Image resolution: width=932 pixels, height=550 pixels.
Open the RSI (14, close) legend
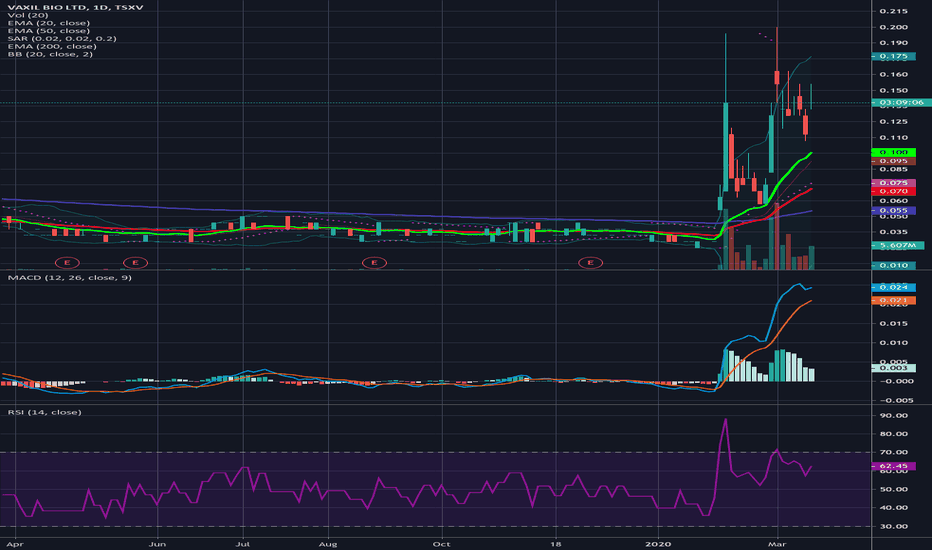pyautogui.click(x=44, y=412)
